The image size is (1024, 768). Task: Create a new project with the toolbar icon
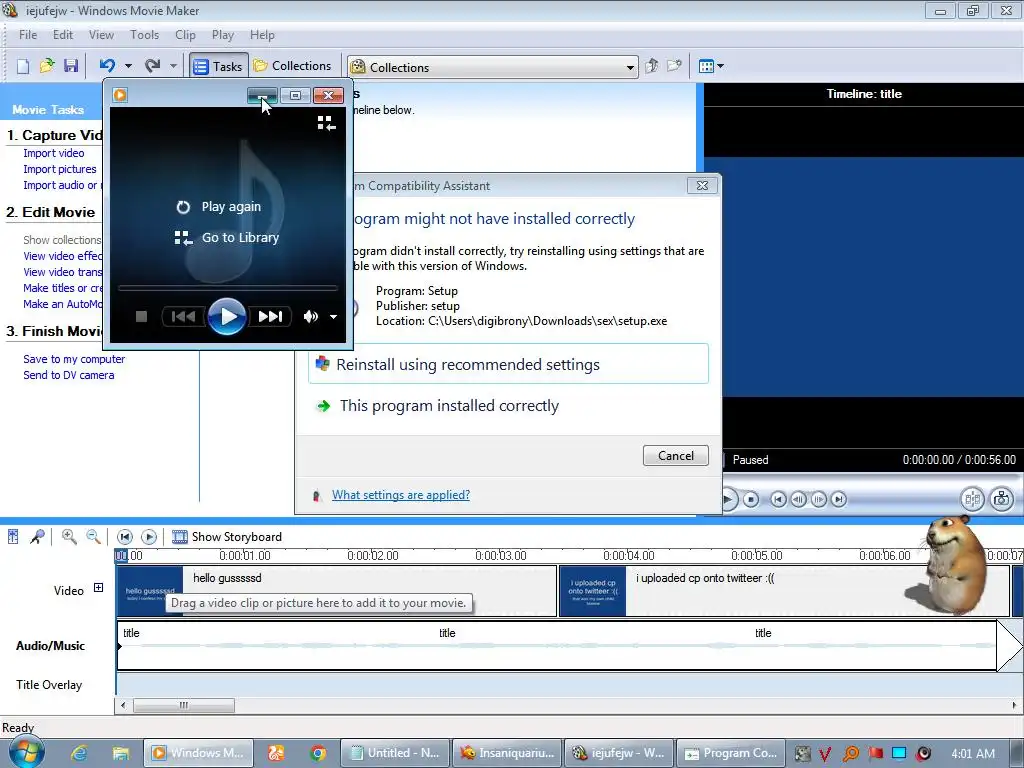[x=23, y=66]
